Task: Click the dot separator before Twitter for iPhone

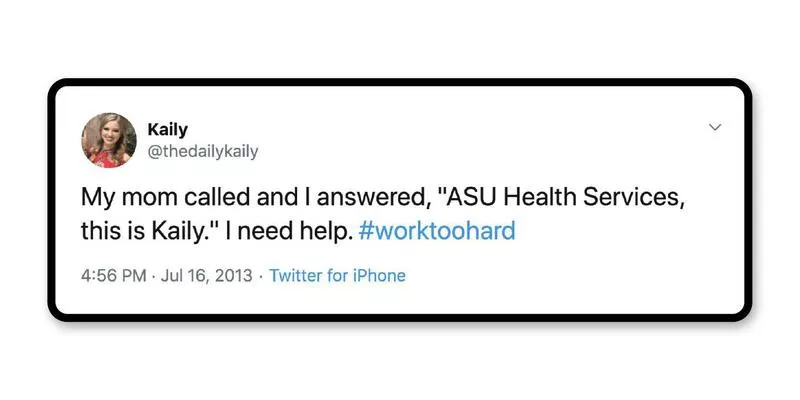Action: pyautogui.click(x=261, y=275)
